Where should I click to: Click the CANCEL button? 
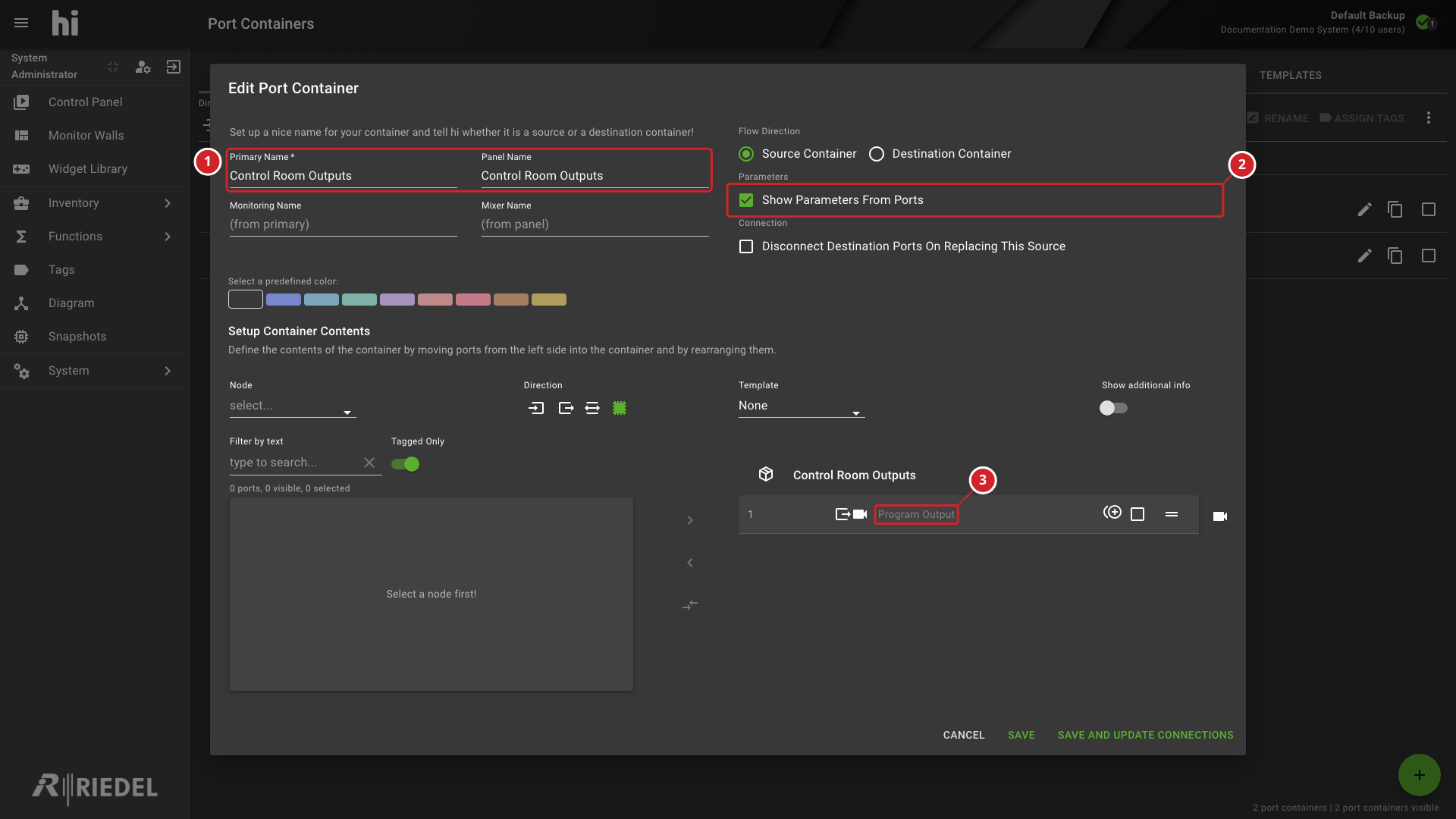[x=964, y=735]
